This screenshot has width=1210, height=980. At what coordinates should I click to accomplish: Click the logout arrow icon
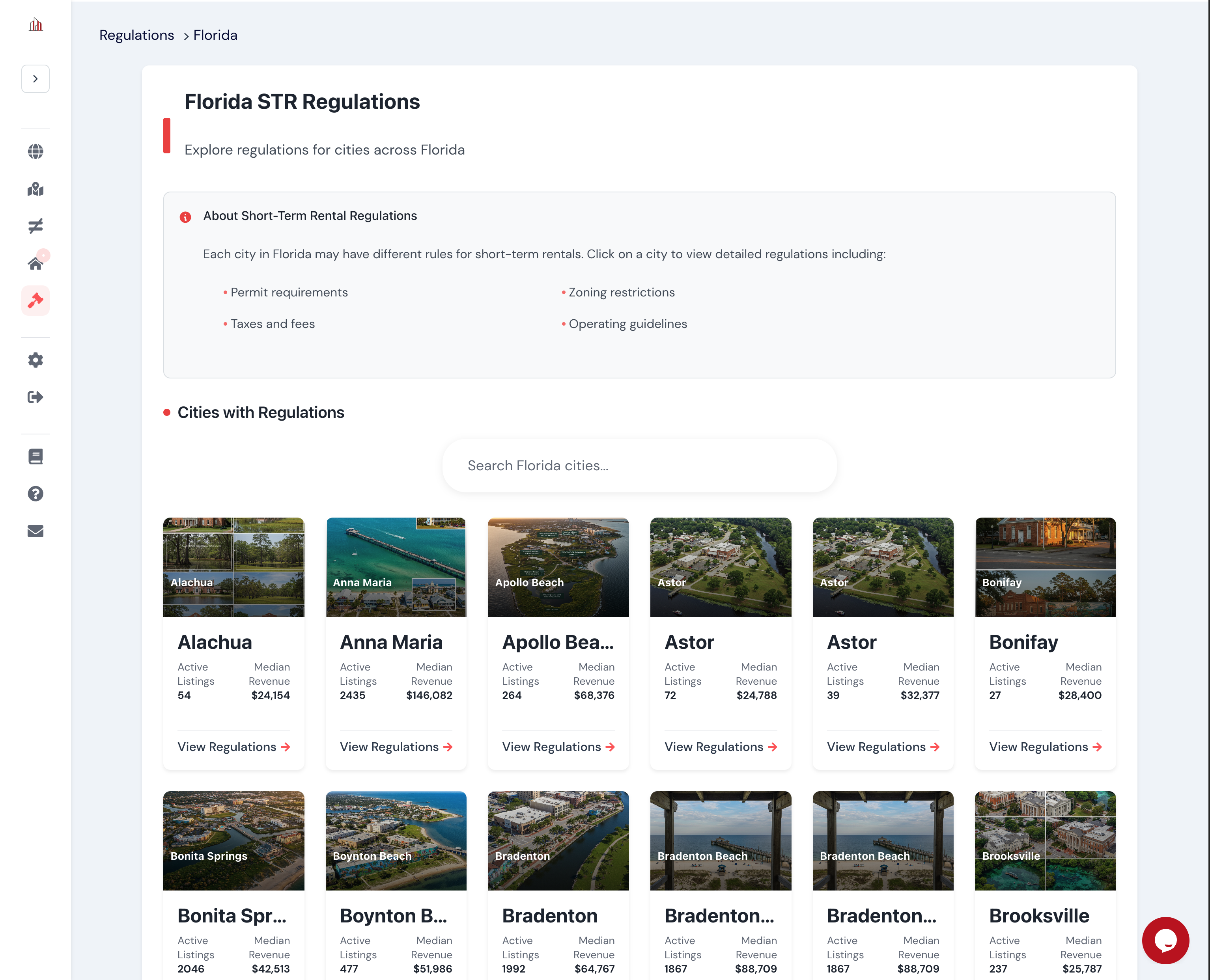(35, 397)
